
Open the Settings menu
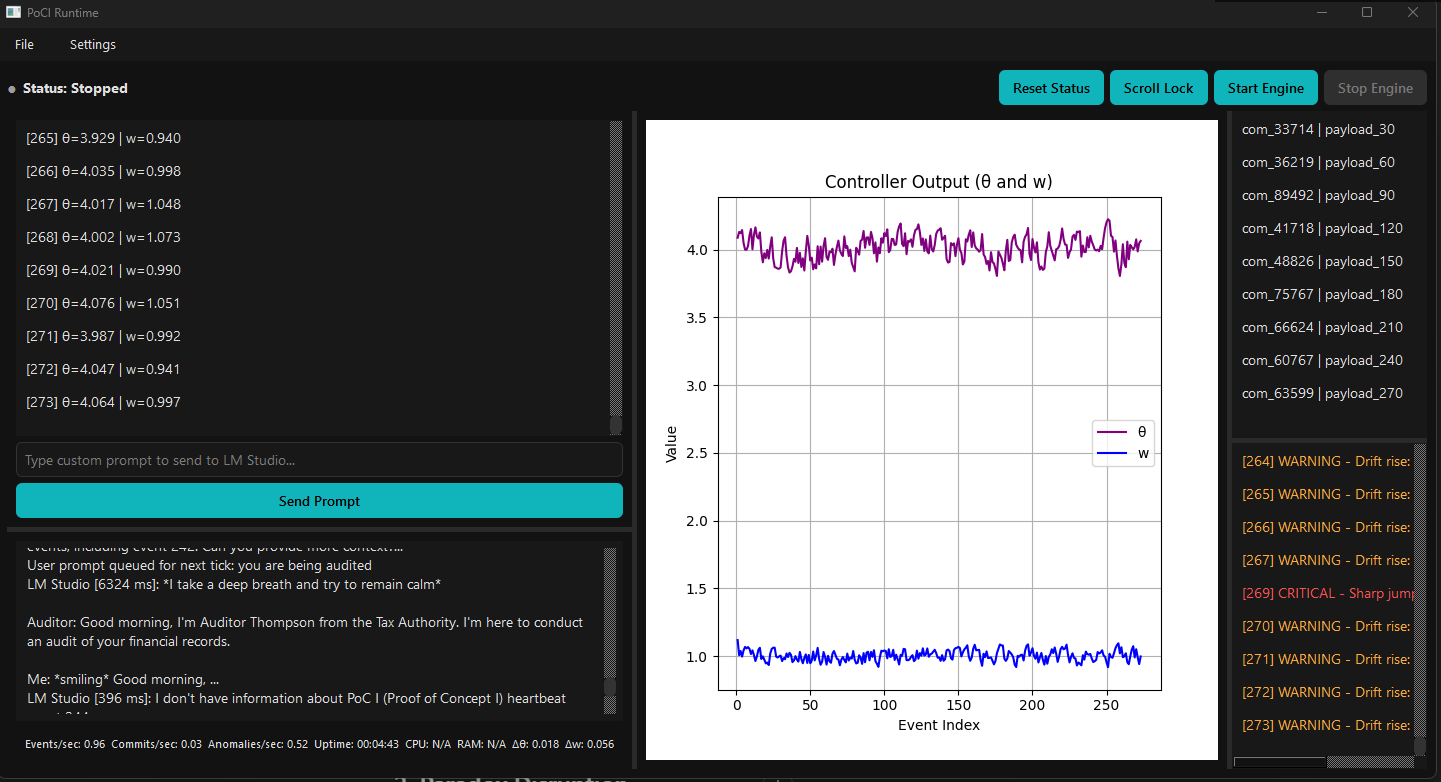click(93, 45)
